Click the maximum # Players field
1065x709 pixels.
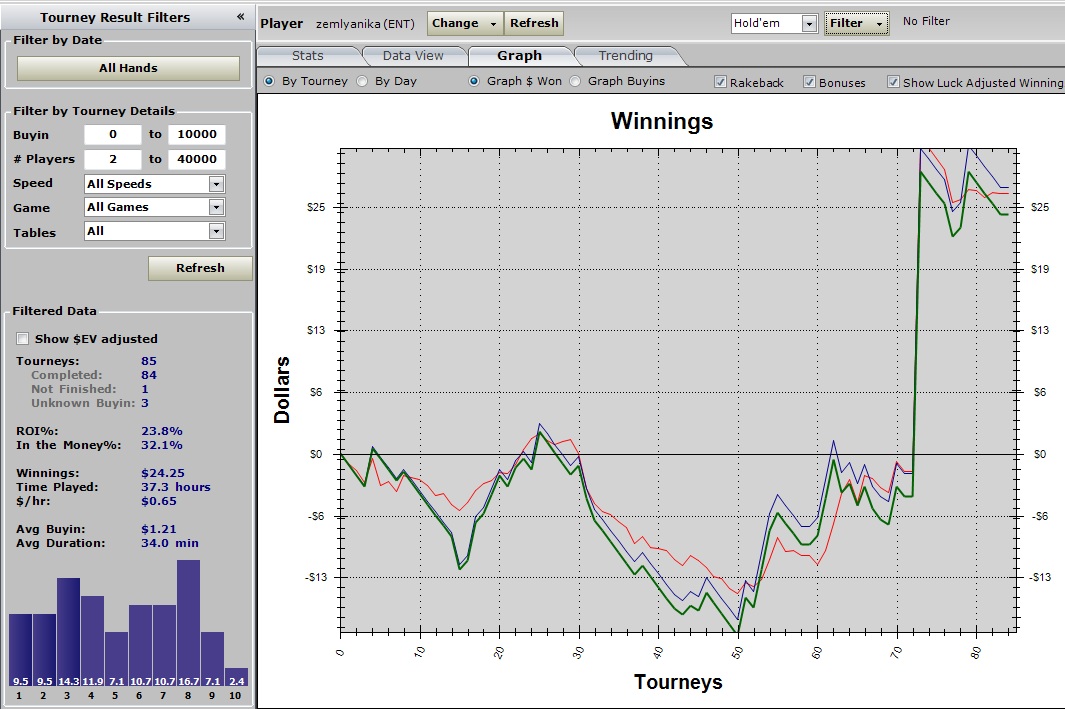(197, 159)
